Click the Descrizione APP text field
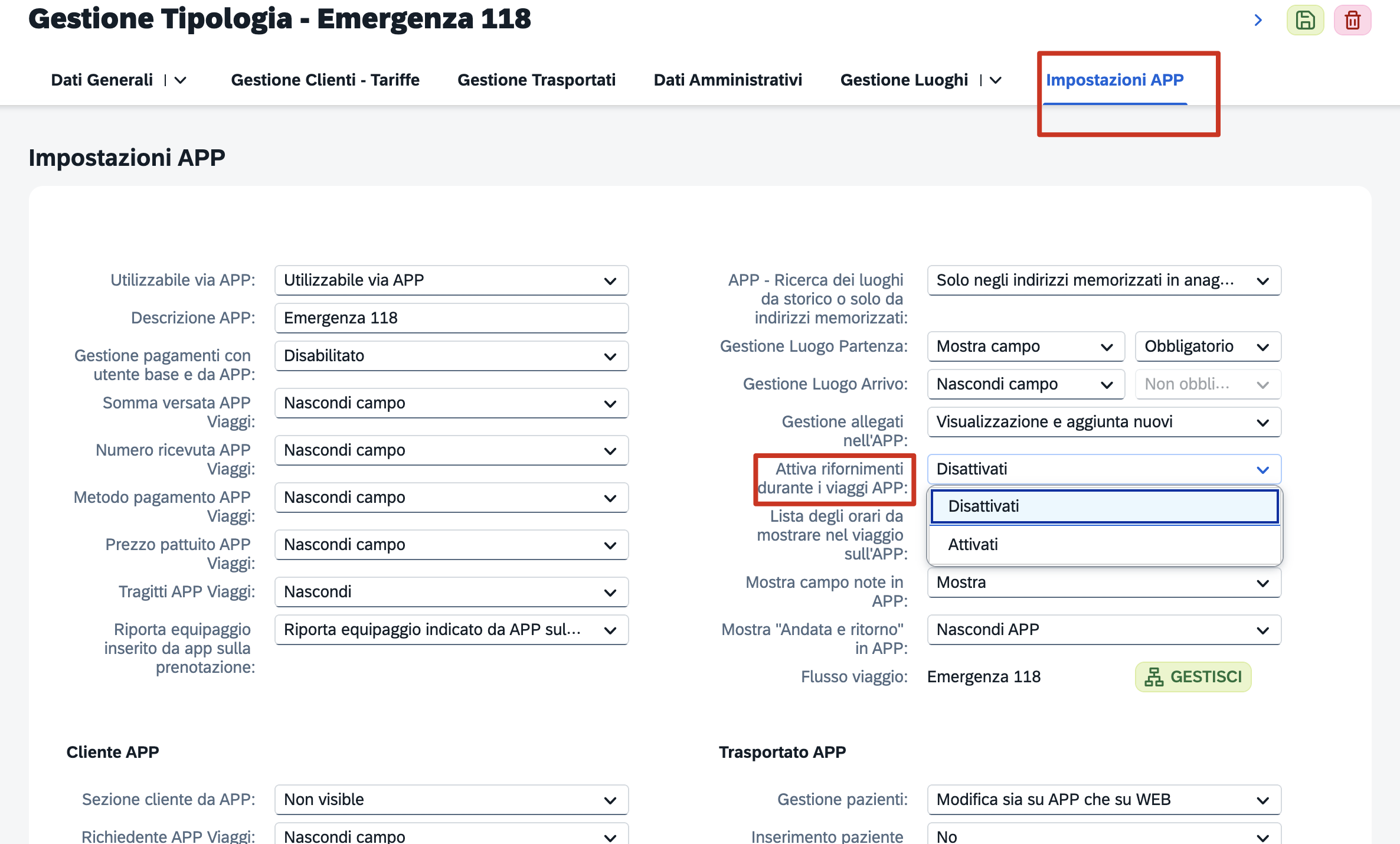This screenshot has height=844, width=1400. [x=451, y=318]
